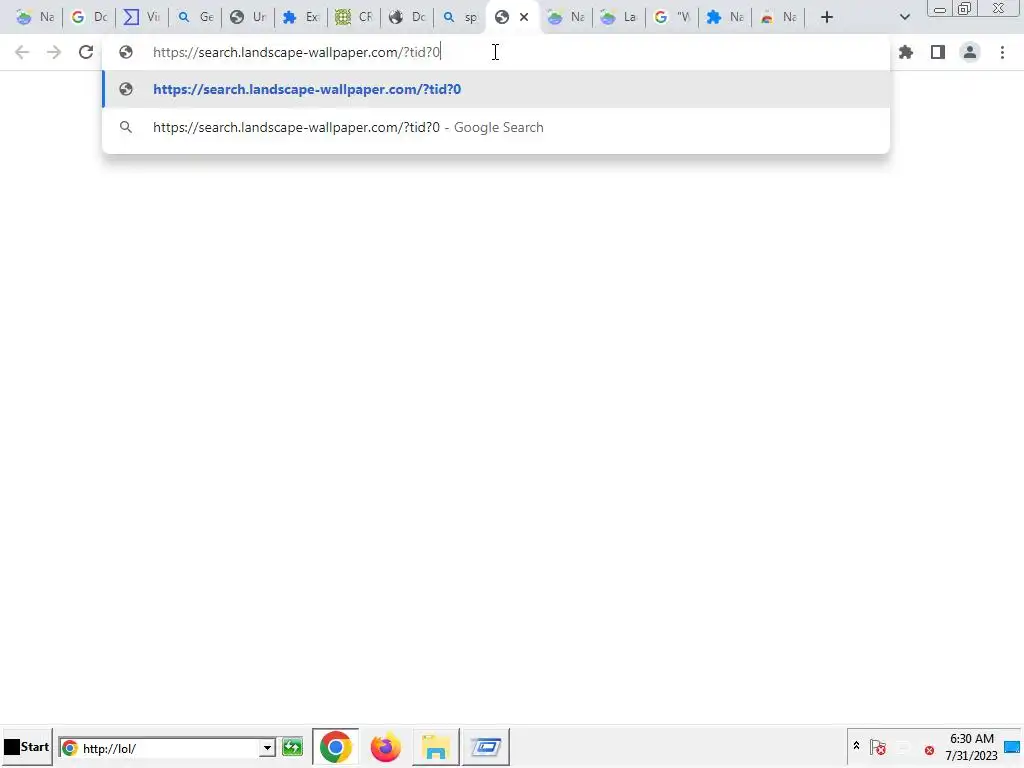Restore down the Chrome window
This screenshot has height=768, width=1024.
(964, 9)
